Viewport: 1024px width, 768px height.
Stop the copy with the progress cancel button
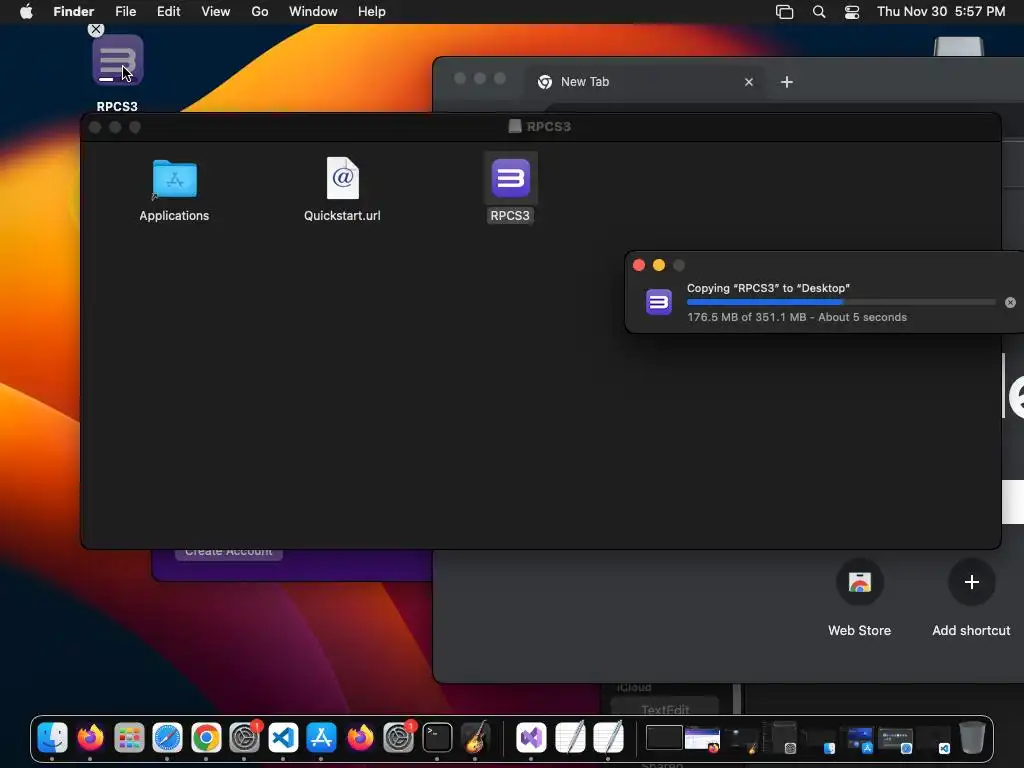pos(1010,302)
